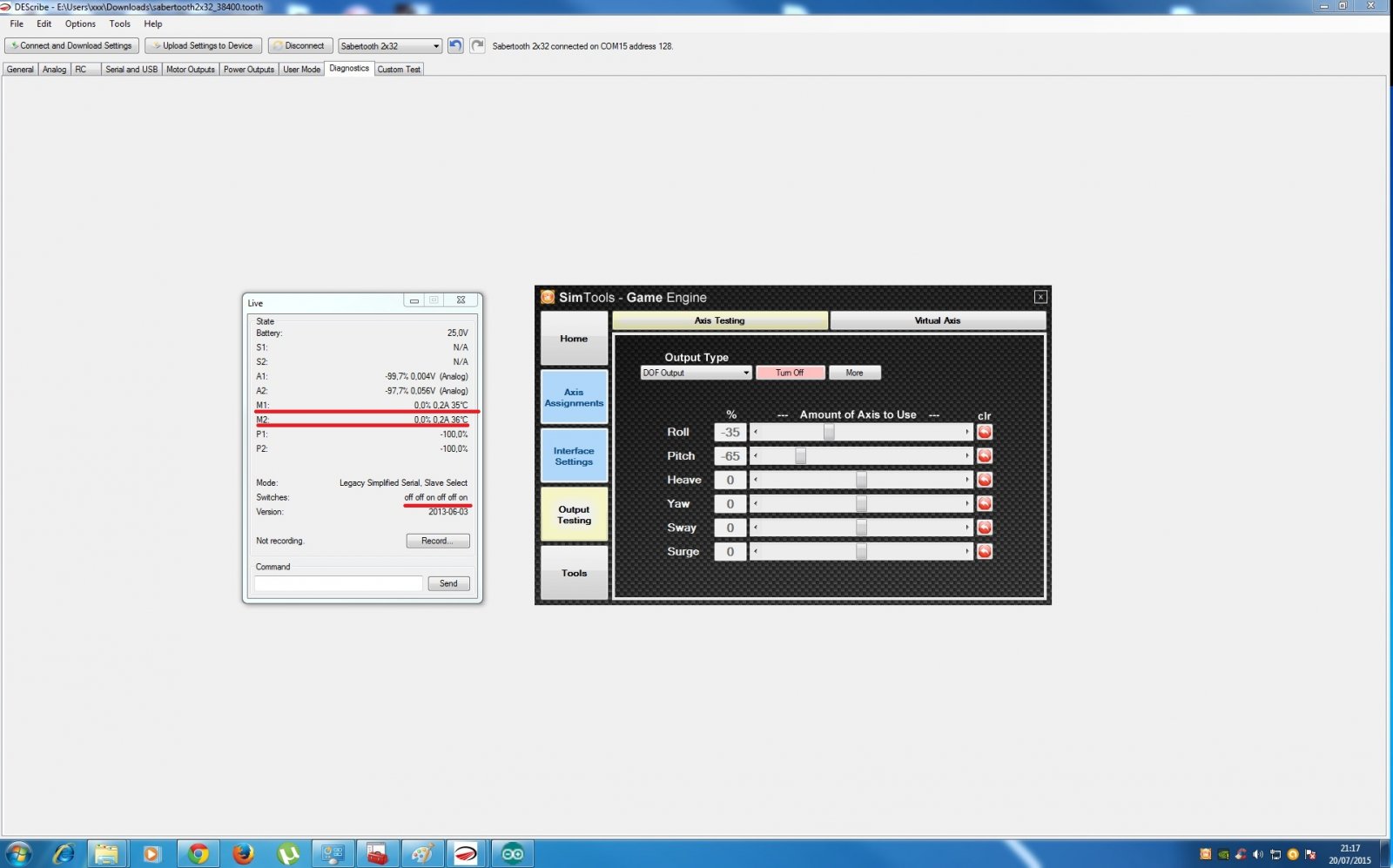The width and height of the screenshot is (1393, 868).
Task: Open Arduino IDE from the taskbar
Action: click(513, 854)
